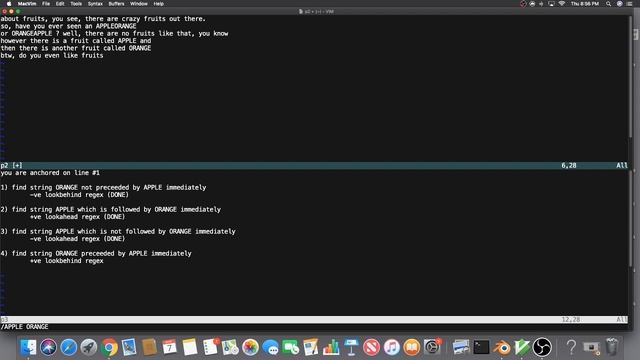Viewport: 640px width, 360px height.
Task: Open iTunes from the dock
Action: click(391, 347)
